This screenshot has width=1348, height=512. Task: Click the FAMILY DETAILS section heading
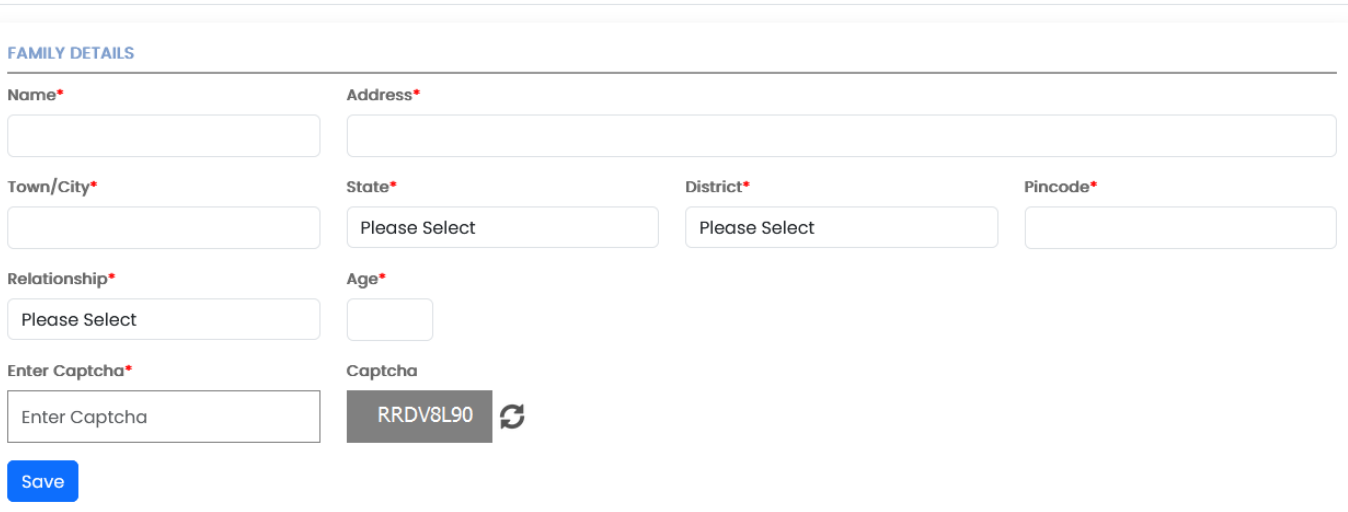71,53
